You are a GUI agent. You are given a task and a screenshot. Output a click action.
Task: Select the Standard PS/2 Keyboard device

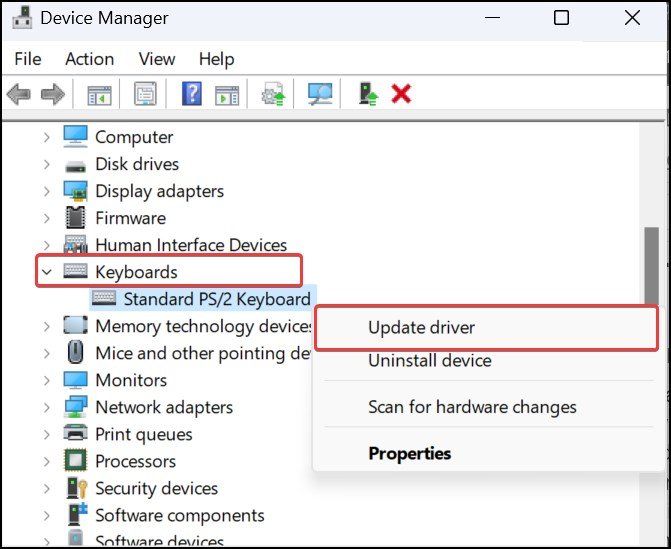tap(216, 298)
